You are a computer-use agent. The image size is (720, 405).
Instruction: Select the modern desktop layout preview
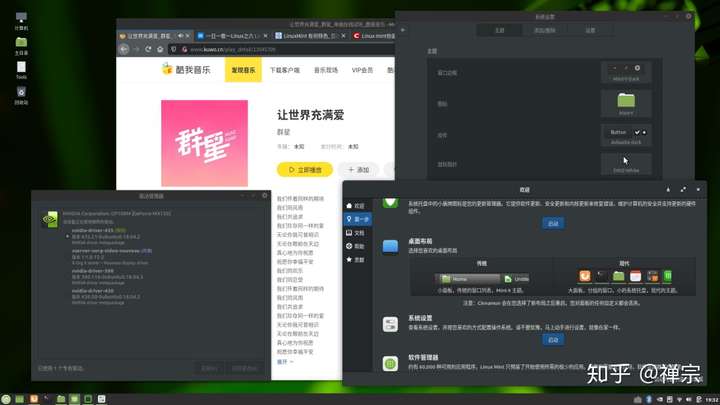pos(625,276)
